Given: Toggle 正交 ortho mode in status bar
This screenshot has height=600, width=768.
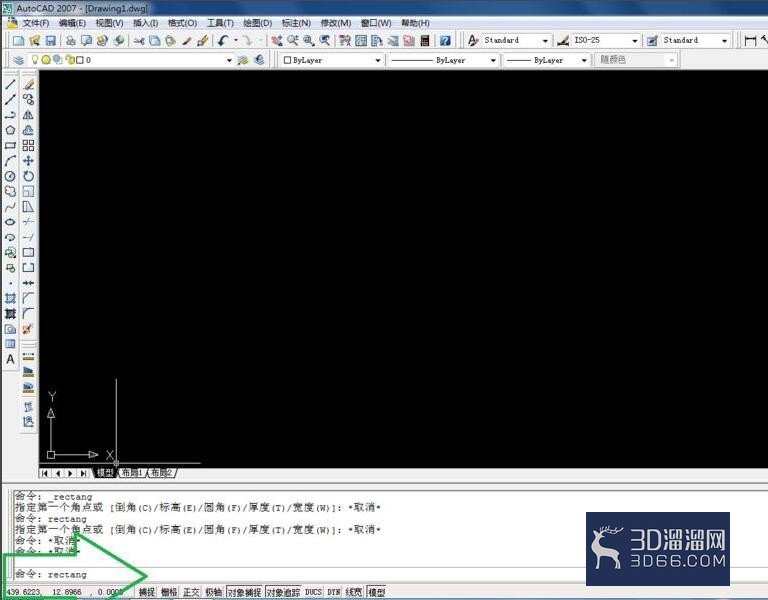Looking at the screenshot, I should click(191, 592).
